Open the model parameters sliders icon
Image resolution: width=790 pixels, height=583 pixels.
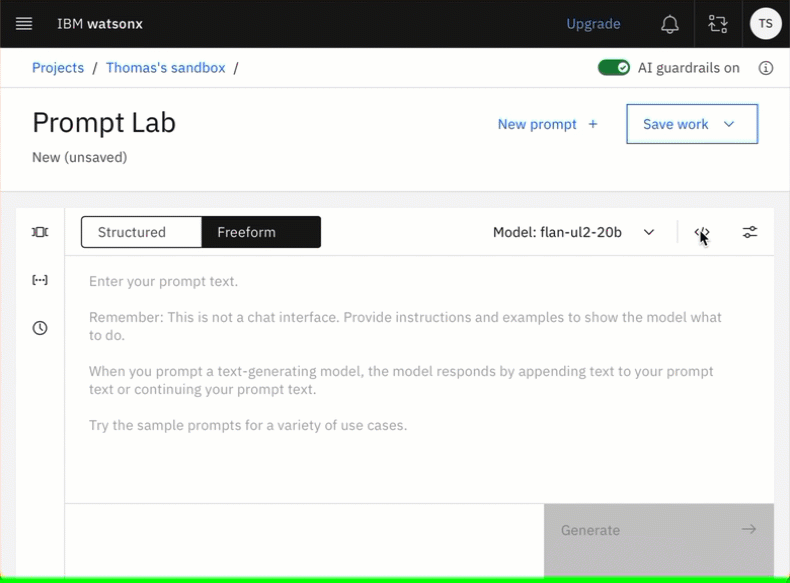point(750,232)
